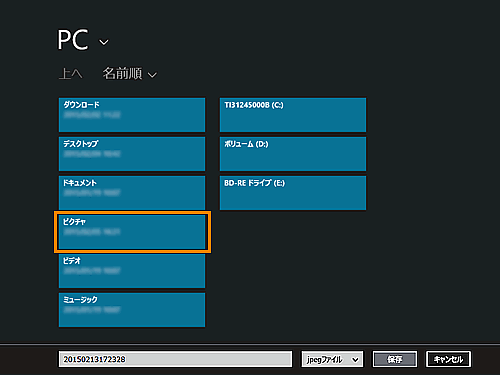
Task: Open the ミュージック folder tile
Action: [x=132, y=310]
